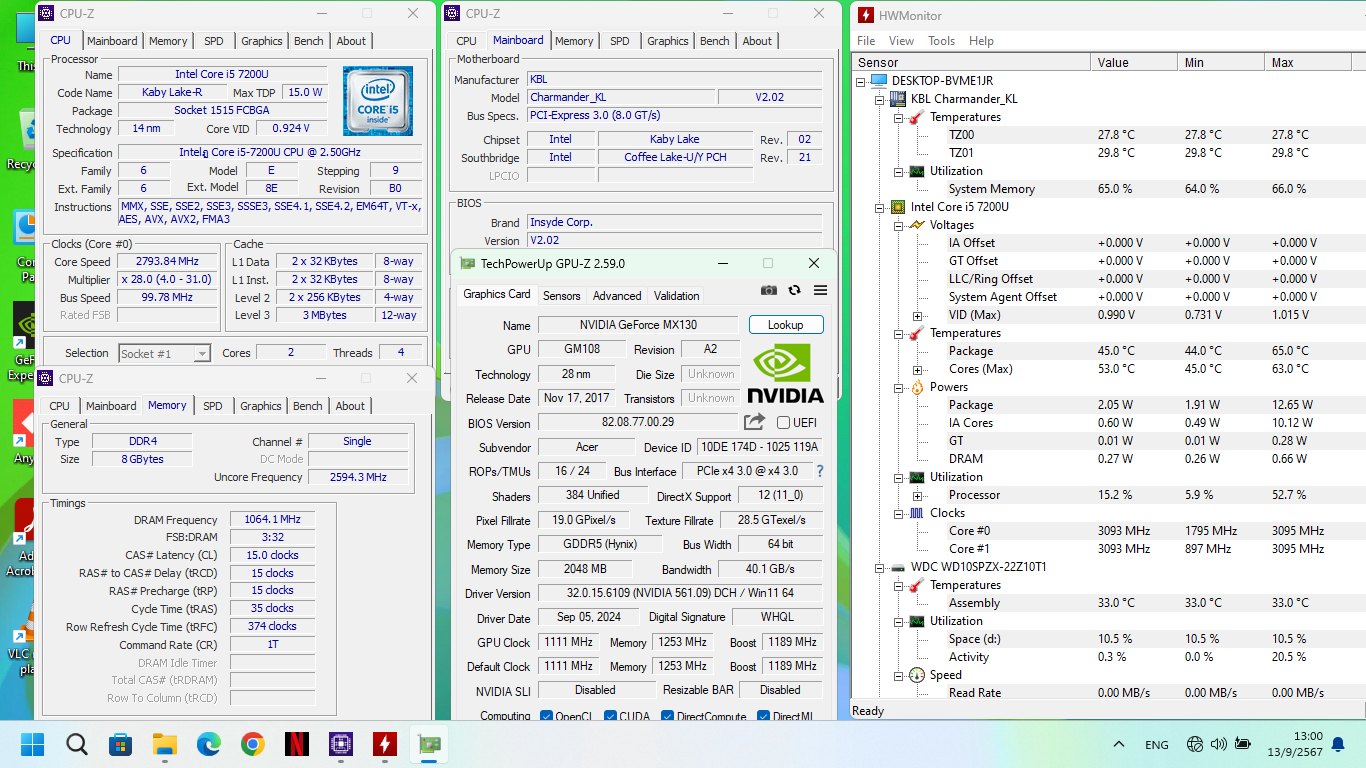Click the GPU Name field NVIDIA GeForce MX130
1366x768 pixels.
[x=640, y=325]
